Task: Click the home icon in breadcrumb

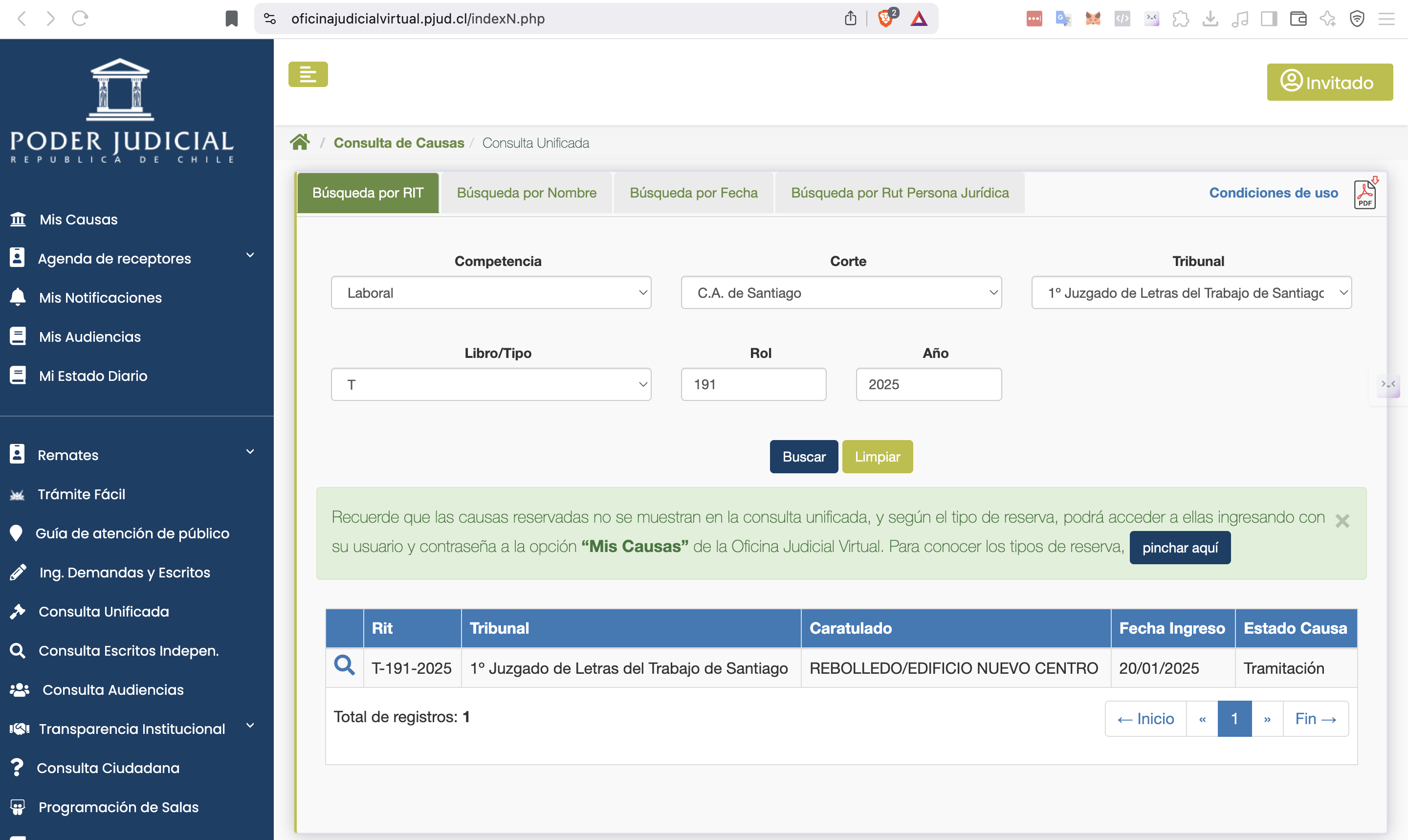Action: click(300, 142)
